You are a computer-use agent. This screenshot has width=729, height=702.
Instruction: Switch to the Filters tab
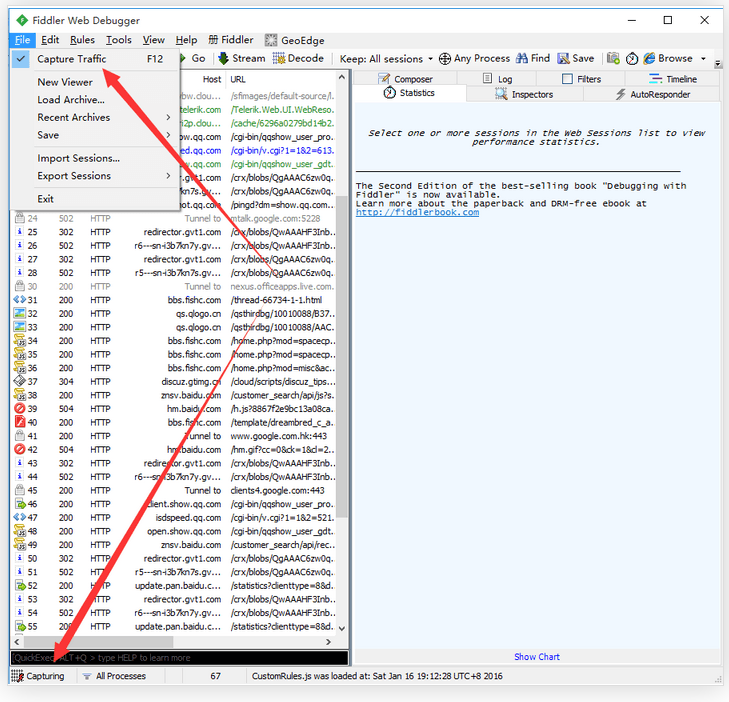(582, 79)
